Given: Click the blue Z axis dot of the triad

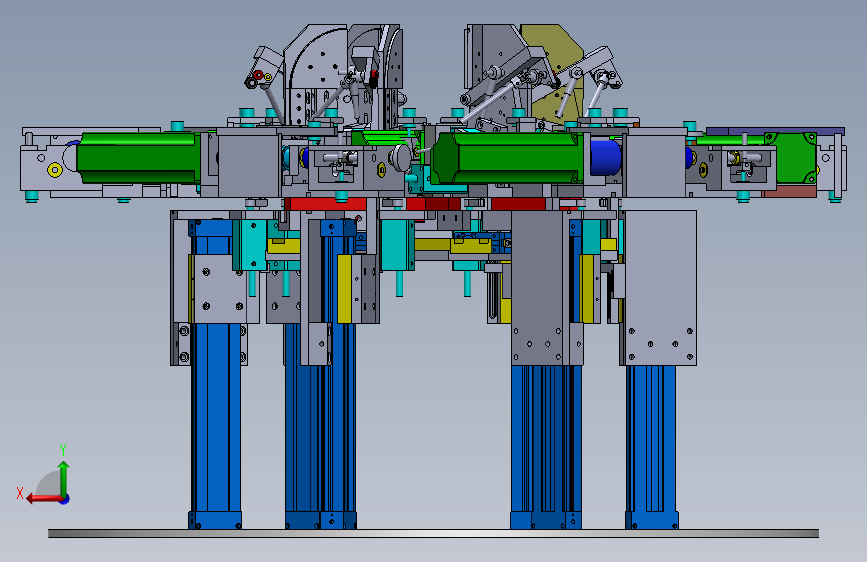Looking at the screenshot, I should pos(65,499).
